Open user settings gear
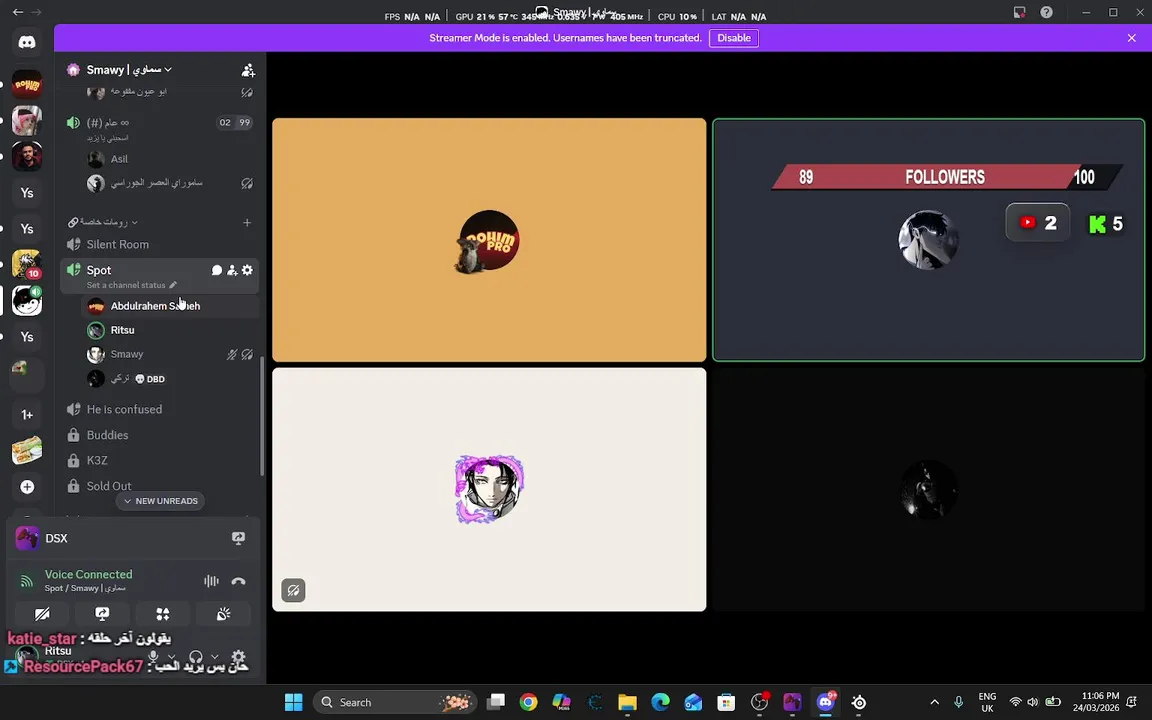 [238, 658]
